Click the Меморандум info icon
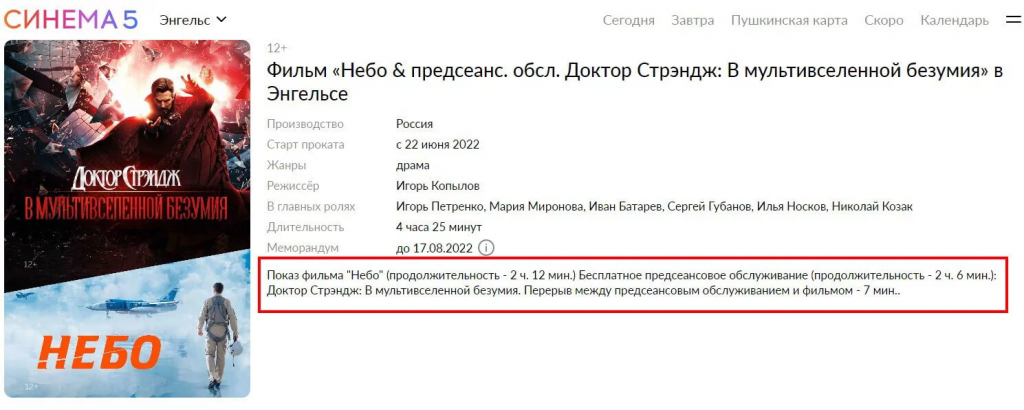 pyautogui.click(x=486, y=248)
